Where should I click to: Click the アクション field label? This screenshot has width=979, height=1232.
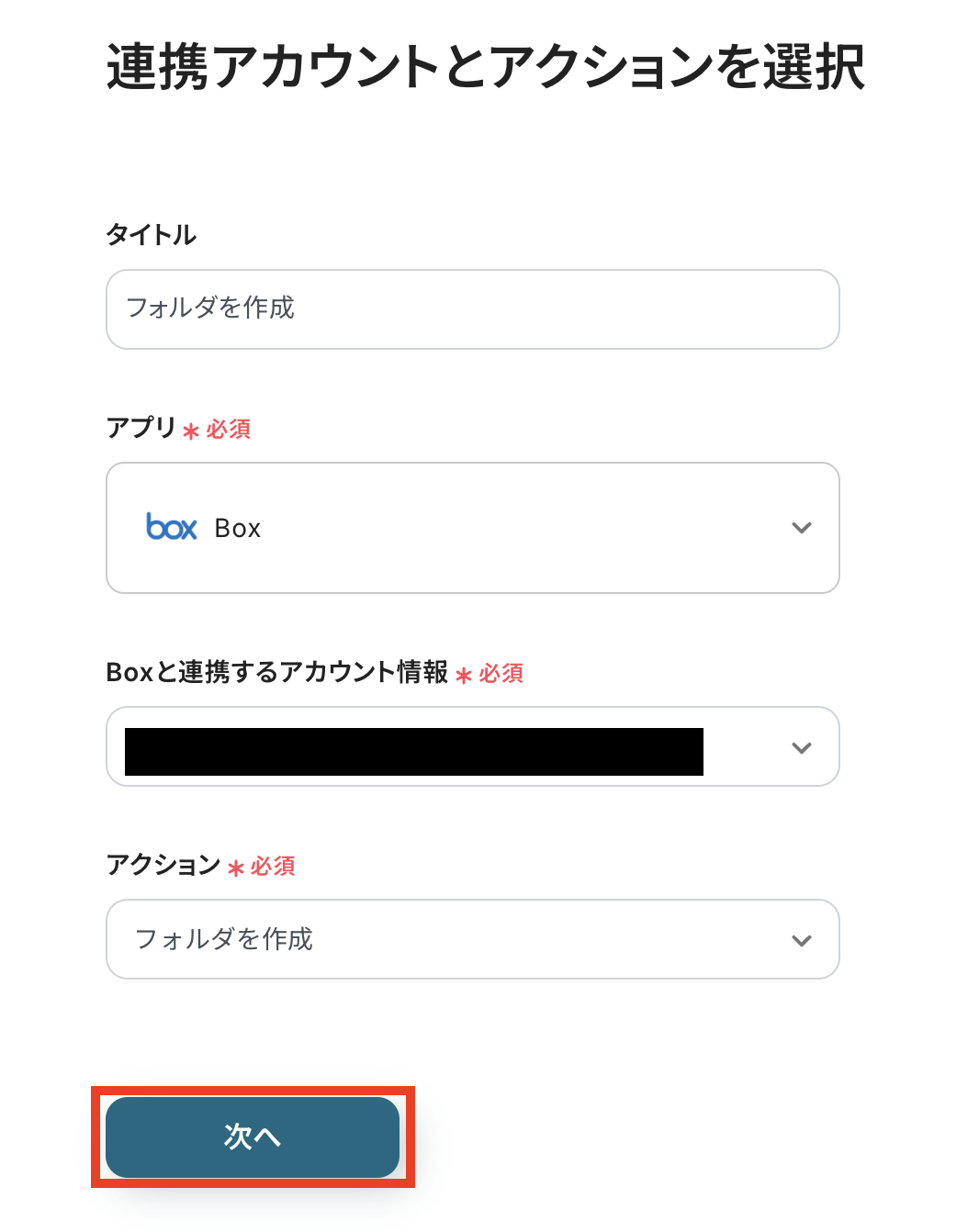coord(163,864)
